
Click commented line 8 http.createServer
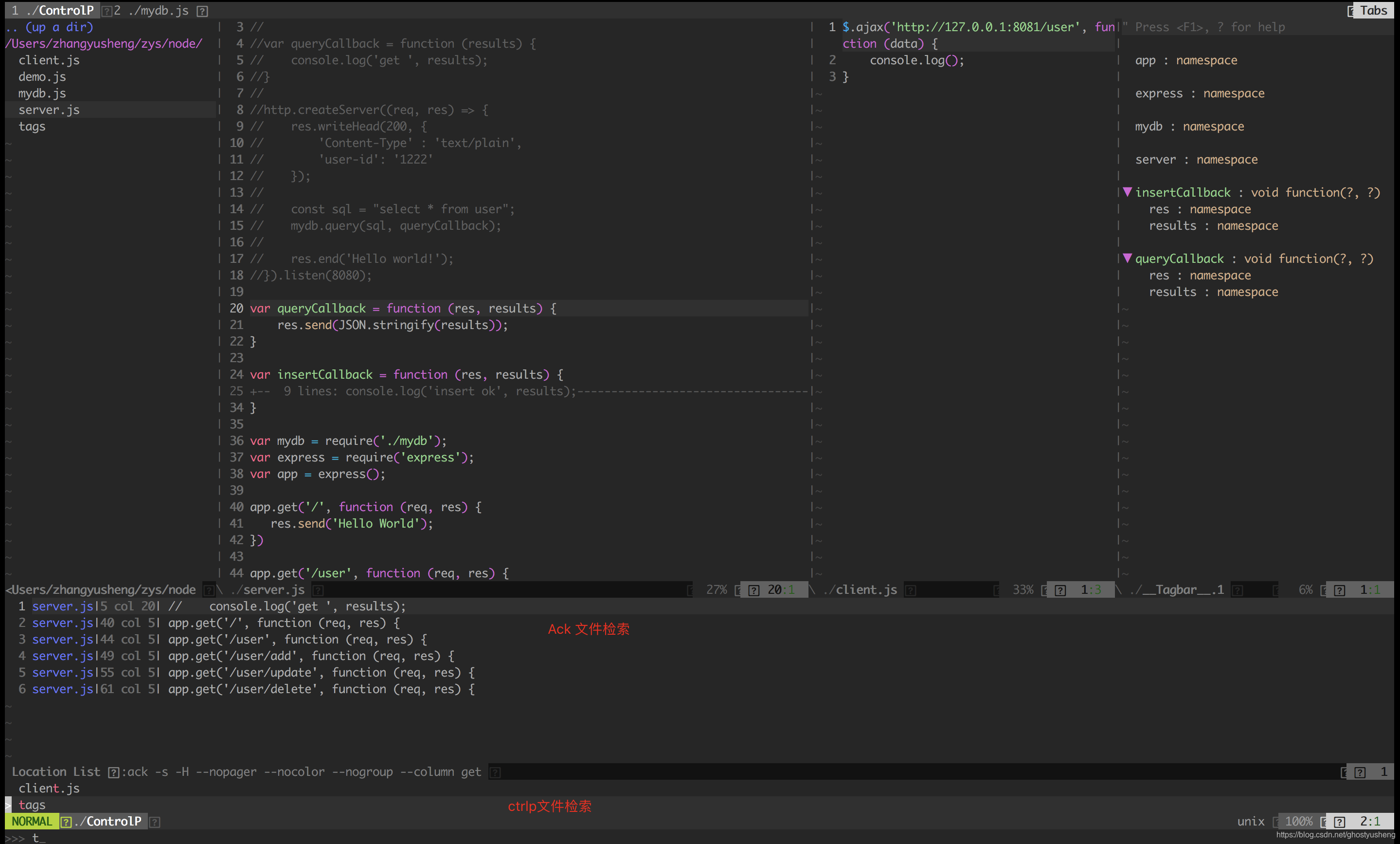pyautogui.click(x=369, y=110)
